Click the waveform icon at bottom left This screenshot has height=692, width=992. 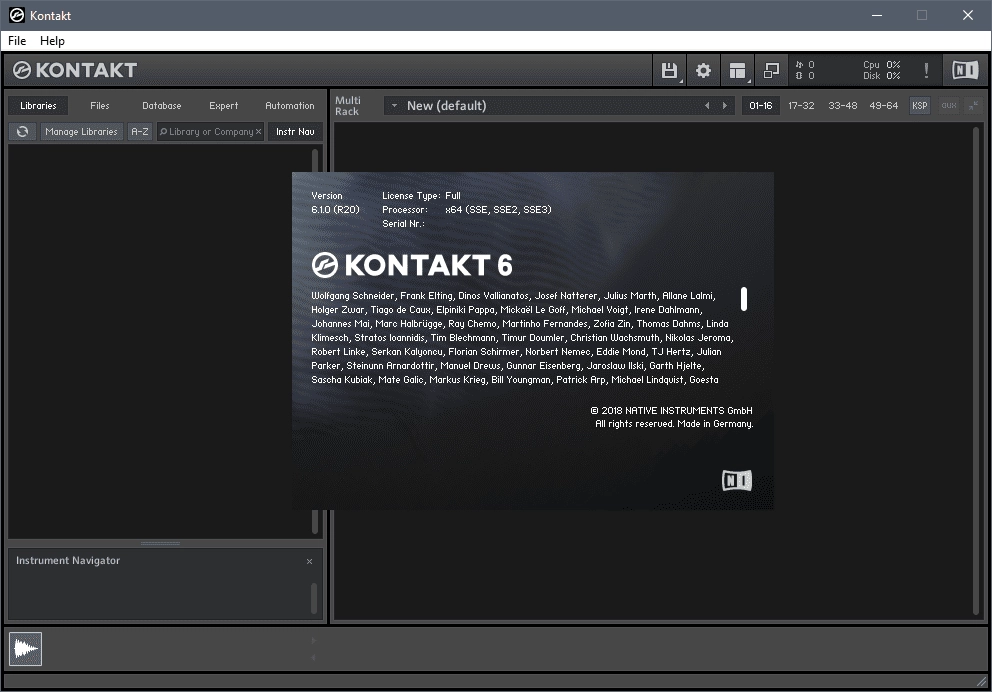pyautogui.click(x=25, y=649)
